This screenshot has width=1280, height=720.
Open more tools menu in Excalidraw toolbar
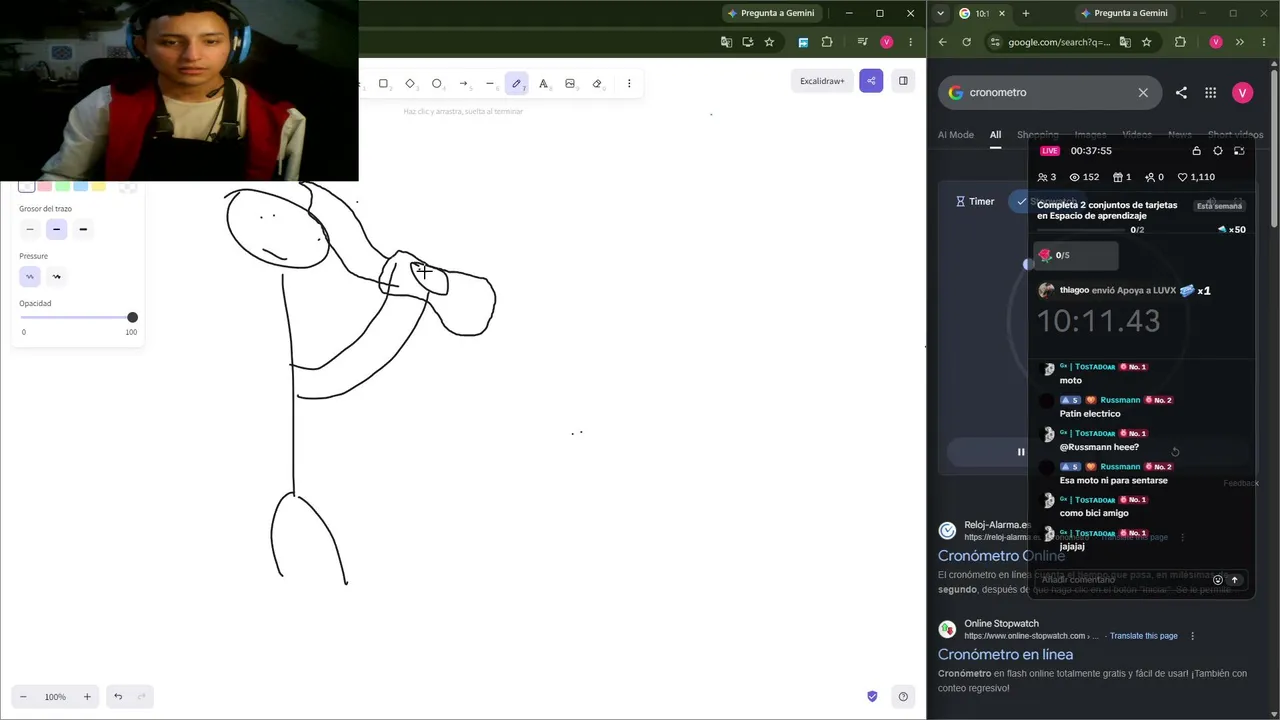[629, 84]
